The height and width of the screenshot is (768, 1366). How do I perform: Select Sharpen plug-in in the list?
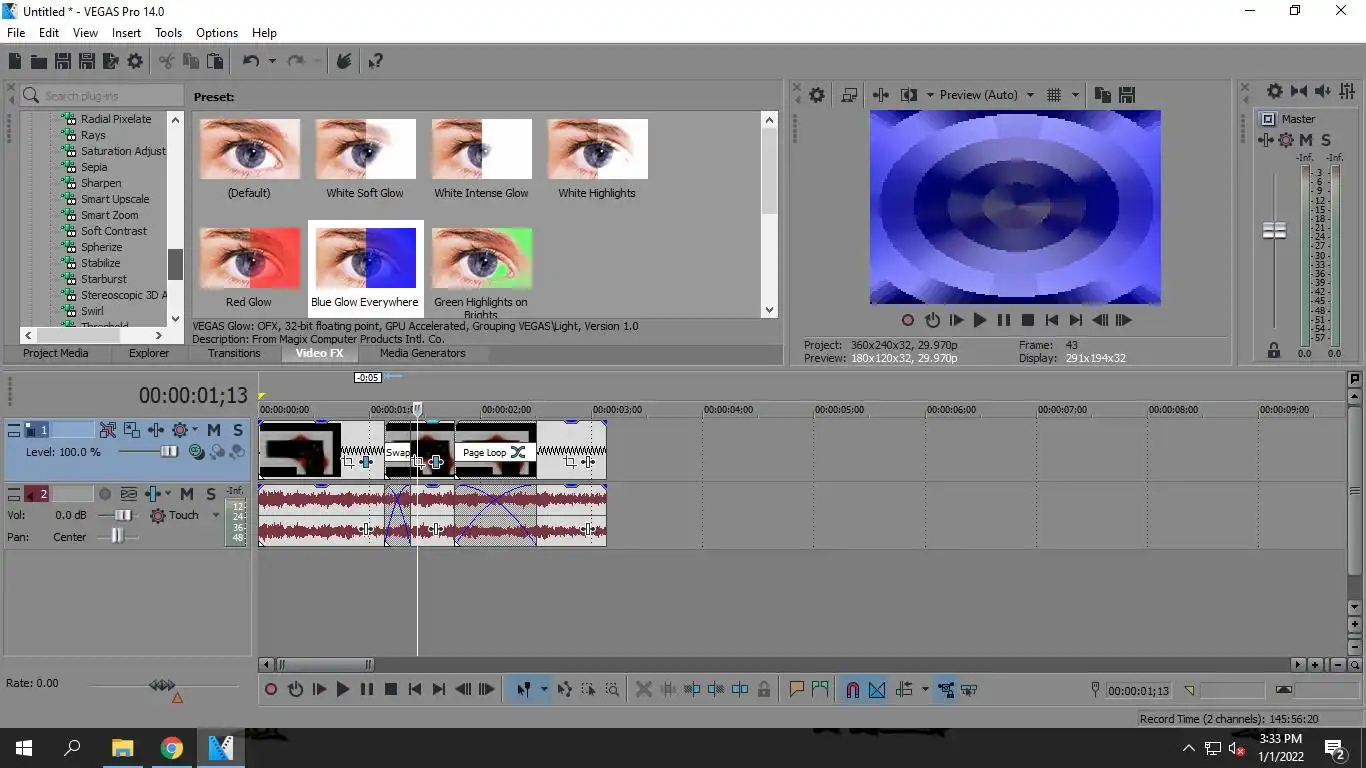click(101, 183)
